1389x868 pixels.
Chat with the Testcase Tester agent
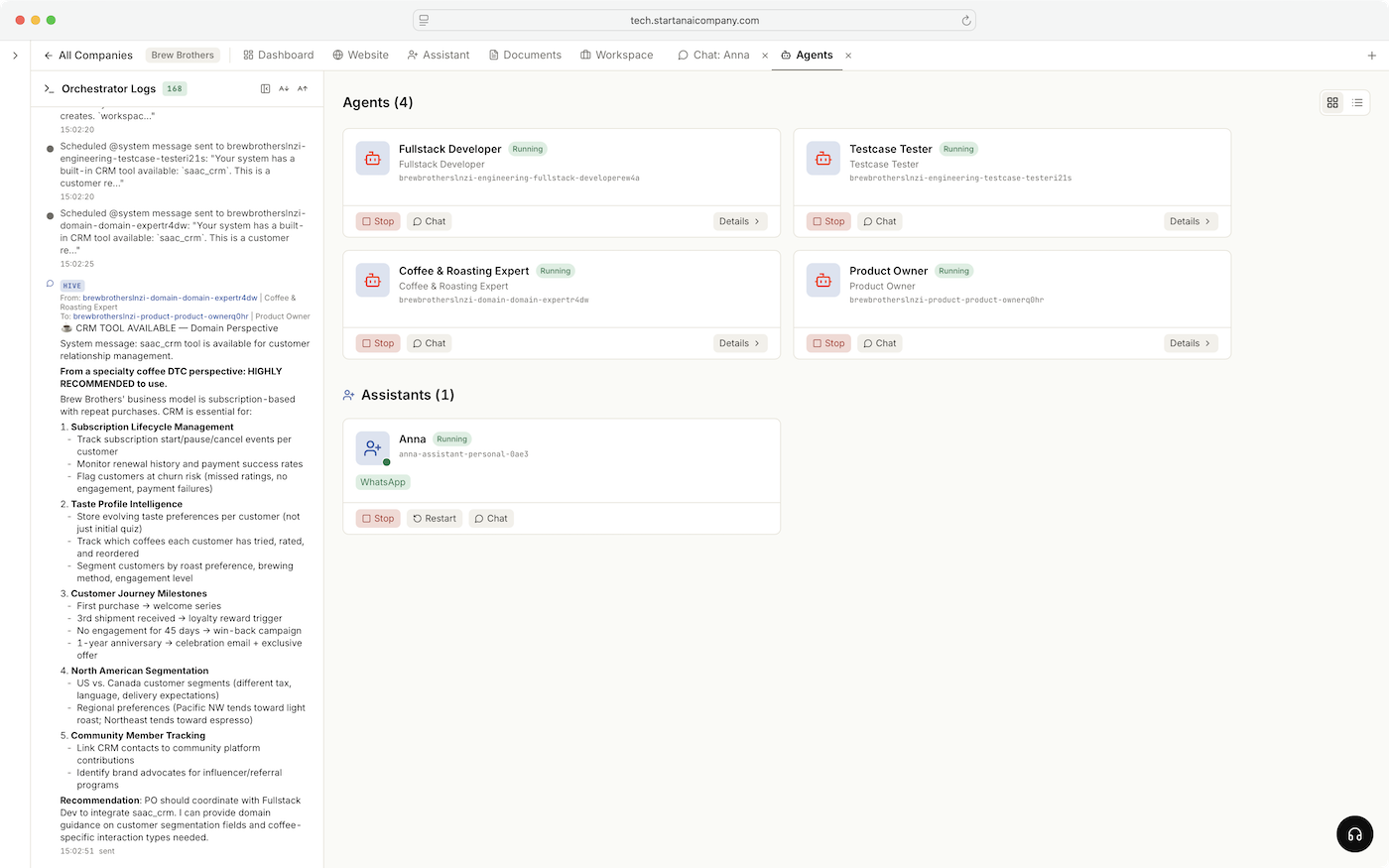pos(880,221)
